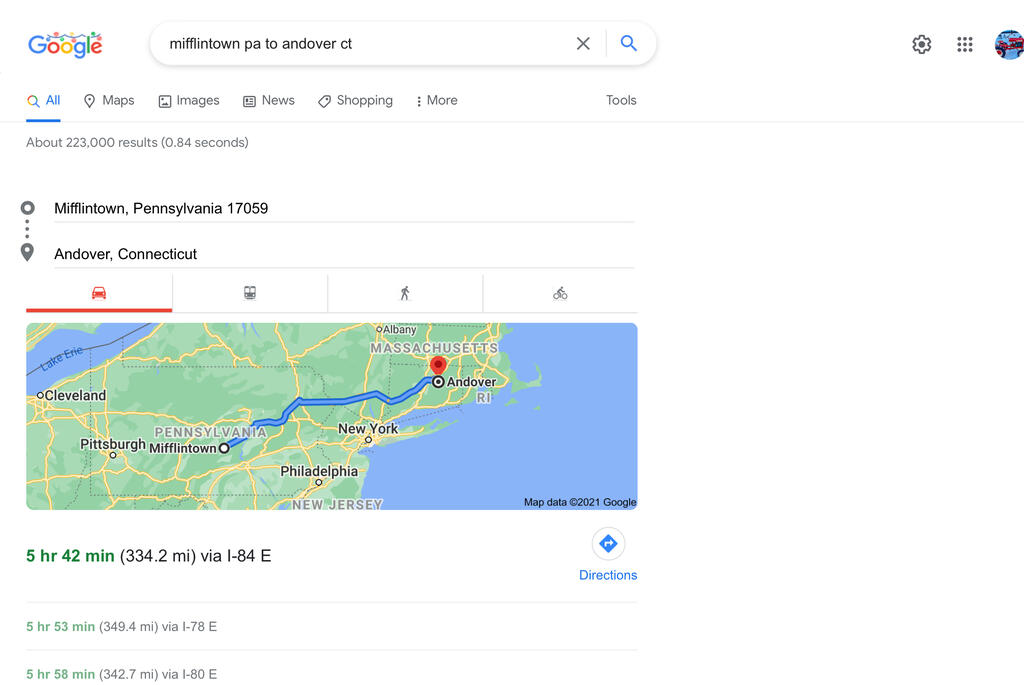Open the Tools options
Viewport: 1024px width, 685px height.
(621, 101)
